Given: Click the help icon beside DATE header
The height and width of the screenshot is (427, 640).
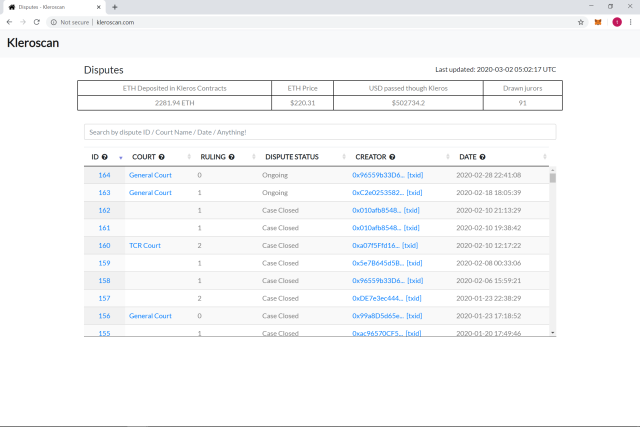Looking at the screenshot, I should [x=482, y=157].
